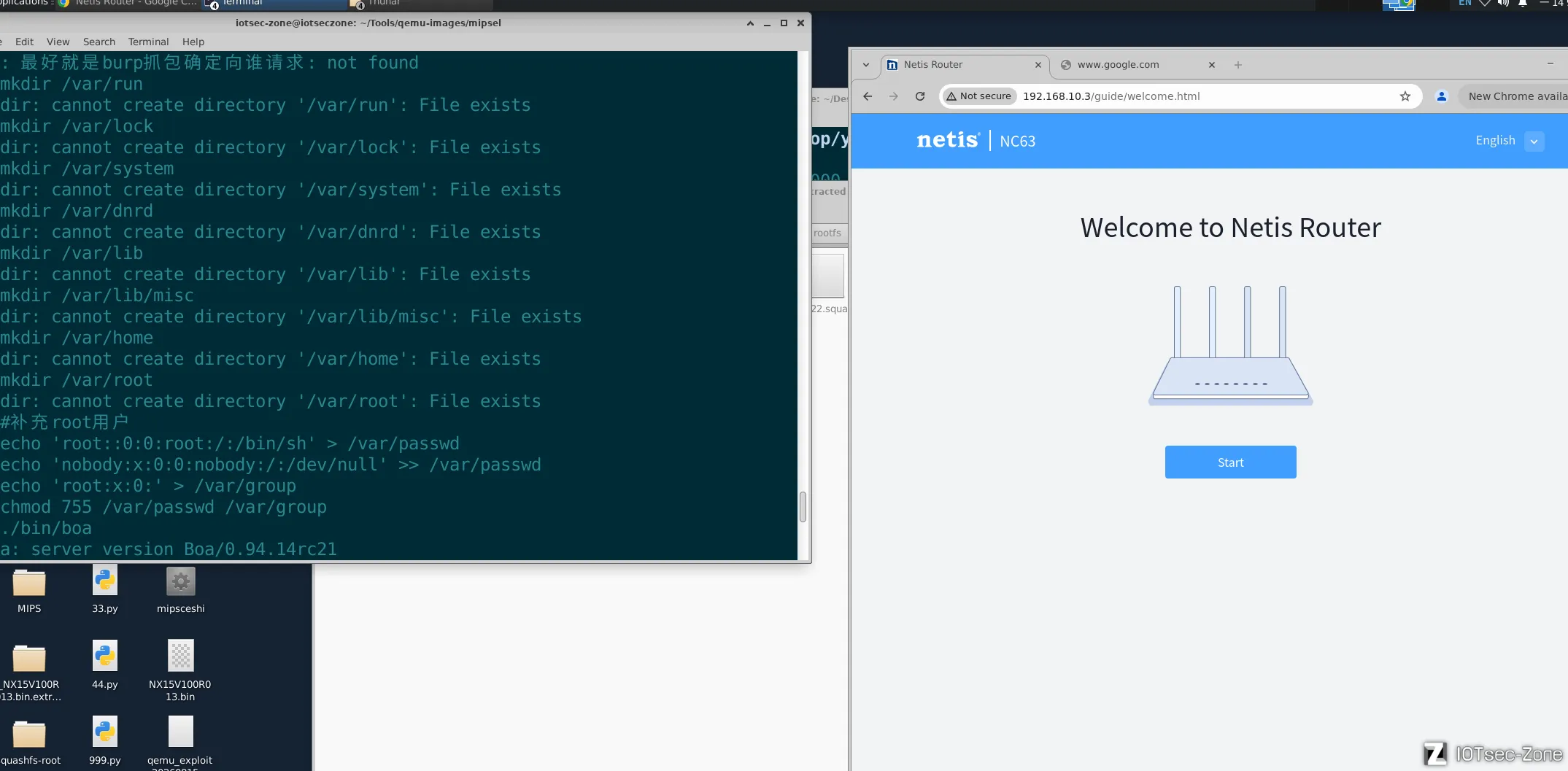
Task: Open the Help menu in Terminal
Action: (193, 42)
